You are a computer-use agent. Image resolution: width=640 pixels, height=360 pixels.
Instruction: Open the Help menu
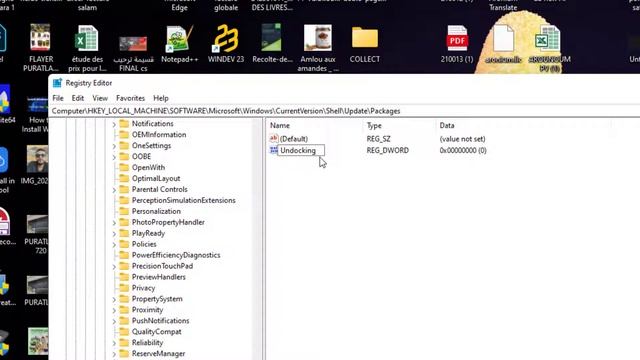click(161, 98)
